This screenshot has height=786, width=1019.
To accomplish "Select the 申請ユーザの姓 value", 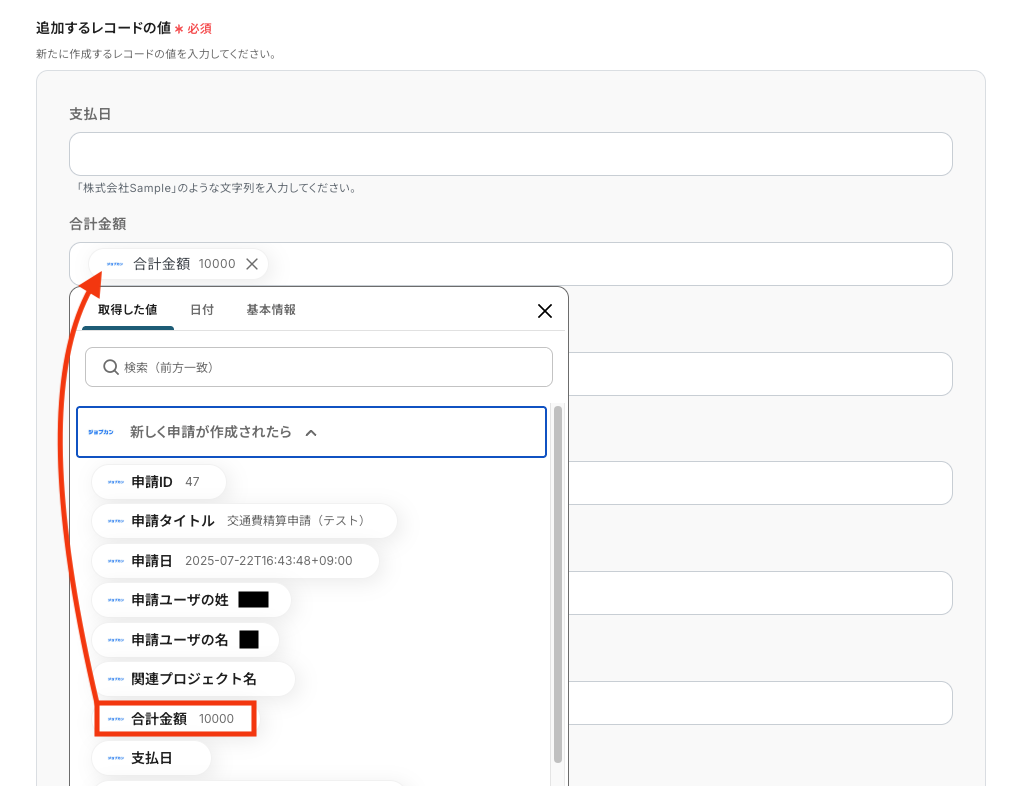I will (x=191, y=600).
